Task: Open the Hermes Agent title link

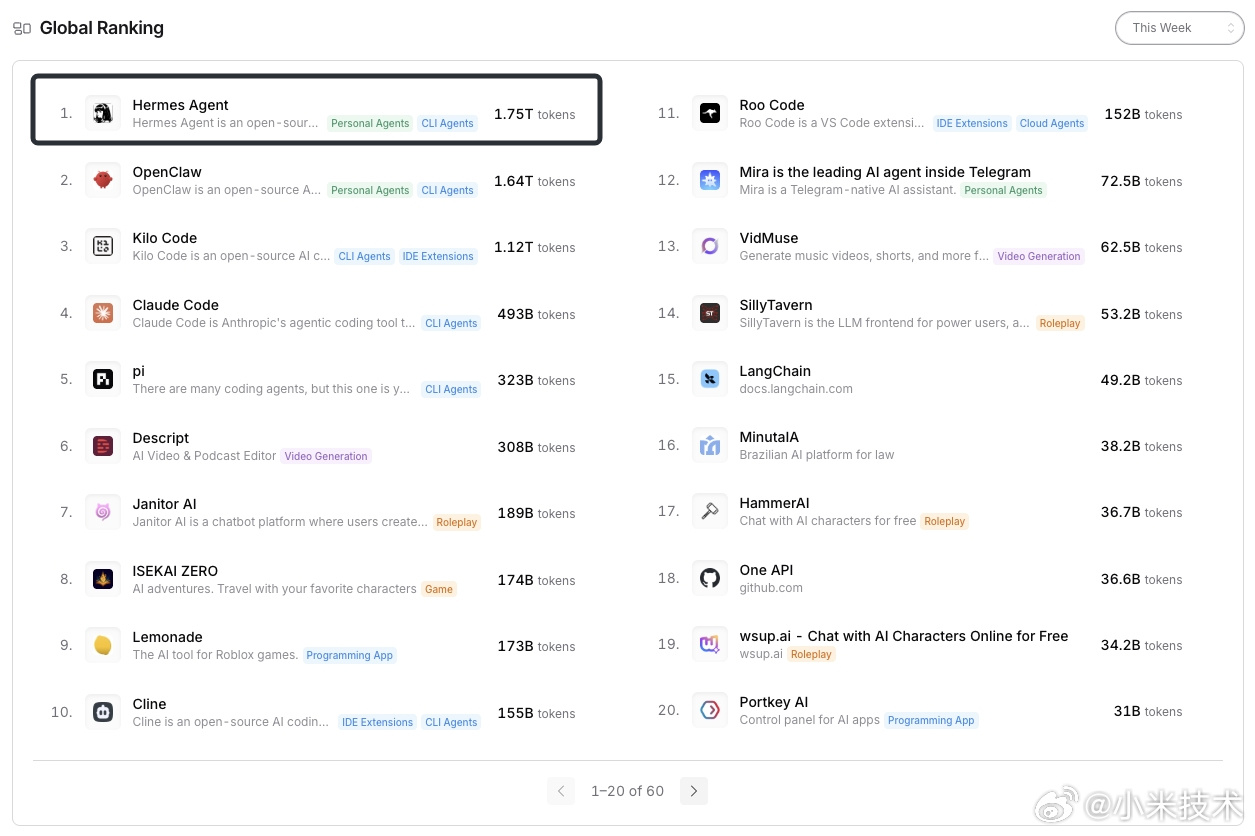Action: [x=181, y=105]
